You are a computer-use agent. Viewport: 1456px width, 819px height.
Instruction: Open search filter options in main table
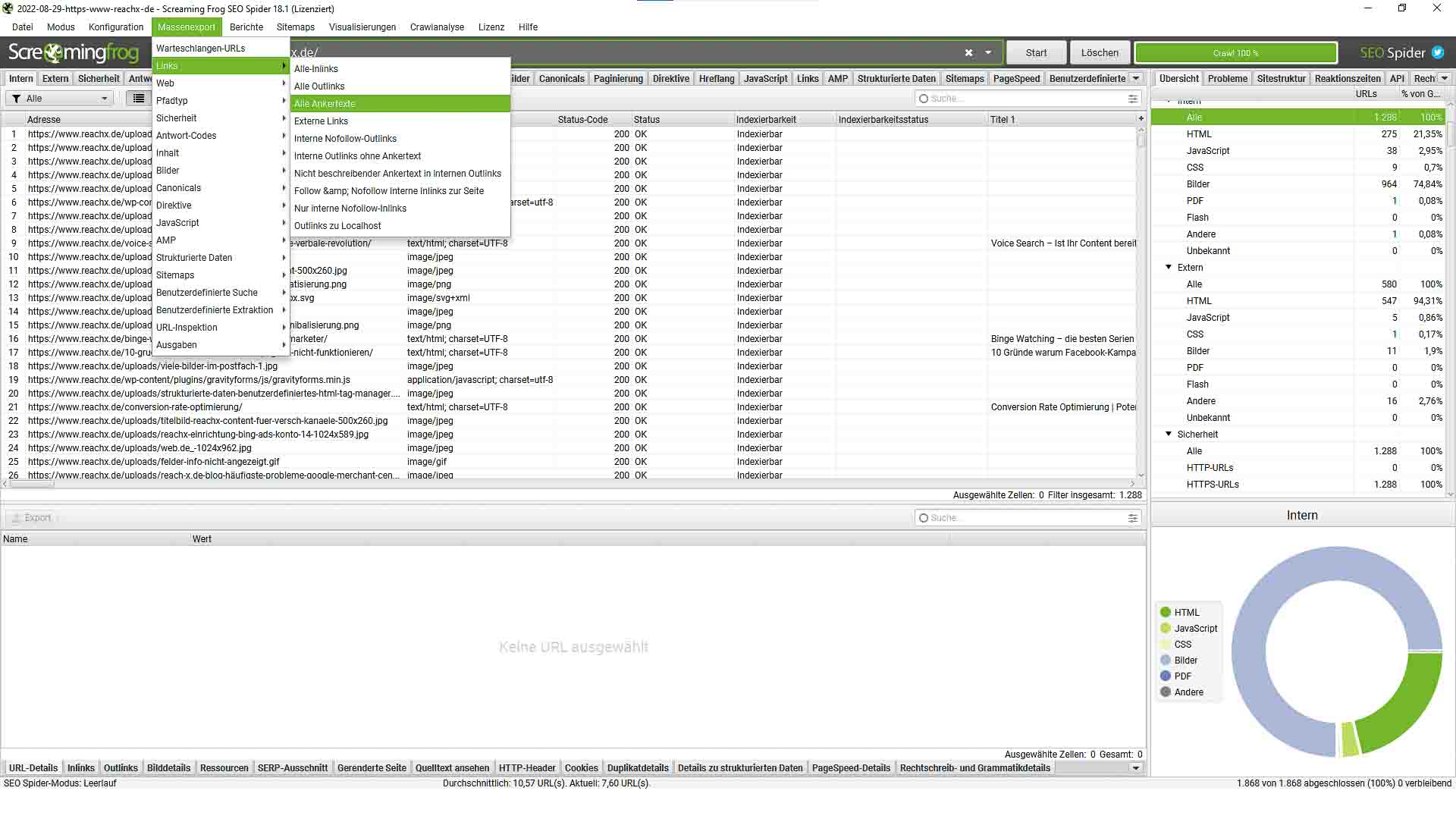point(1133,99)
